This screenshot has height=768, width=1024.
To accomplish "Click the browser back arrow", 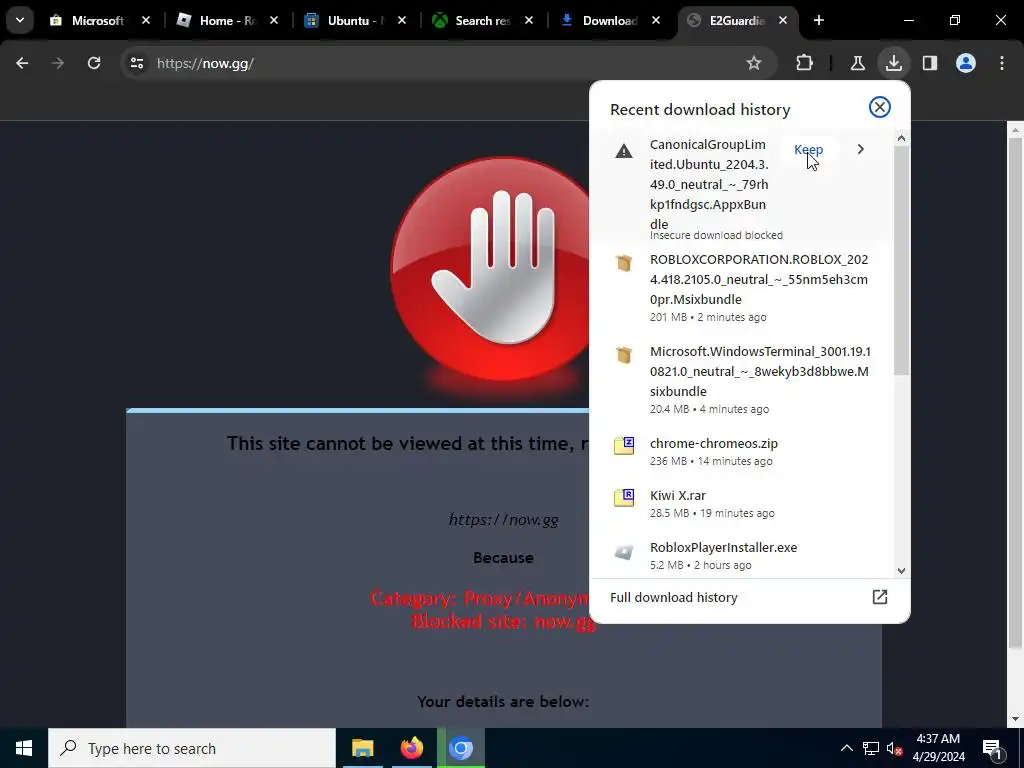I will [x=22, y=63].
